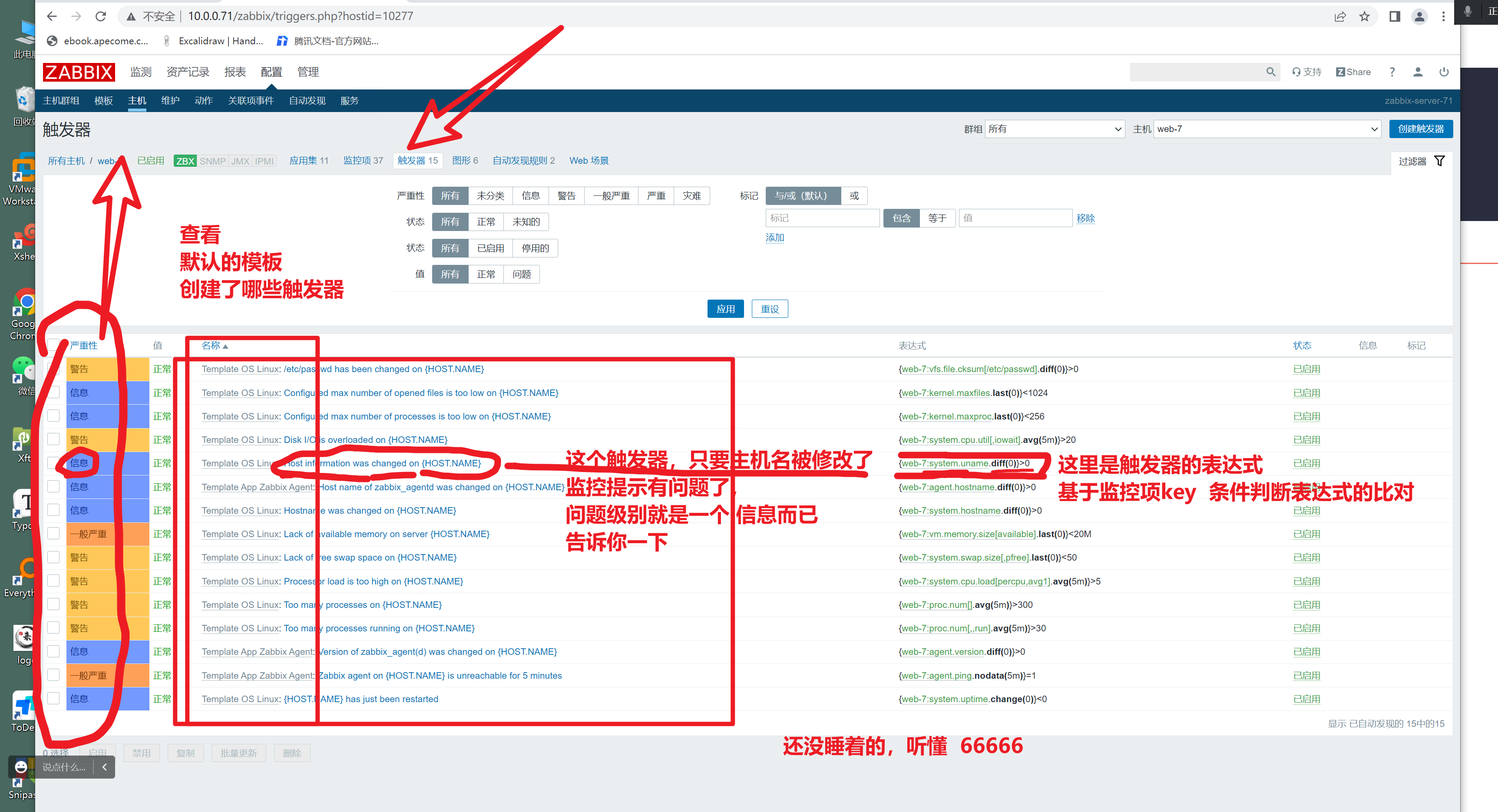Click the Zabbix search magnifier icon
This screenshot has height=812, width=1498.
coord(1270,72)
